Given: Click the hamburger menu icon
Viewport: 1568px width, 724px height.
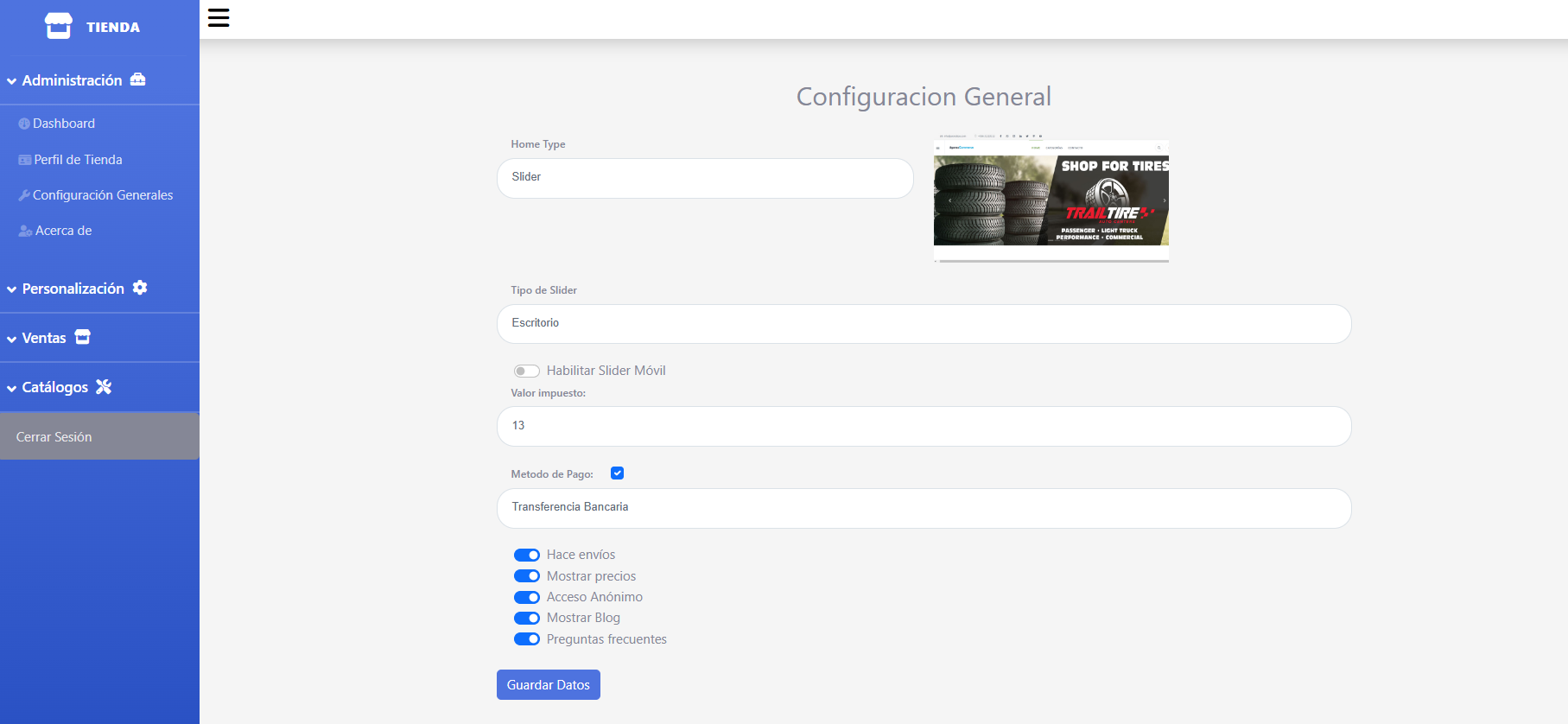Looking at the screenshot, I should click(x=219, y=18).
